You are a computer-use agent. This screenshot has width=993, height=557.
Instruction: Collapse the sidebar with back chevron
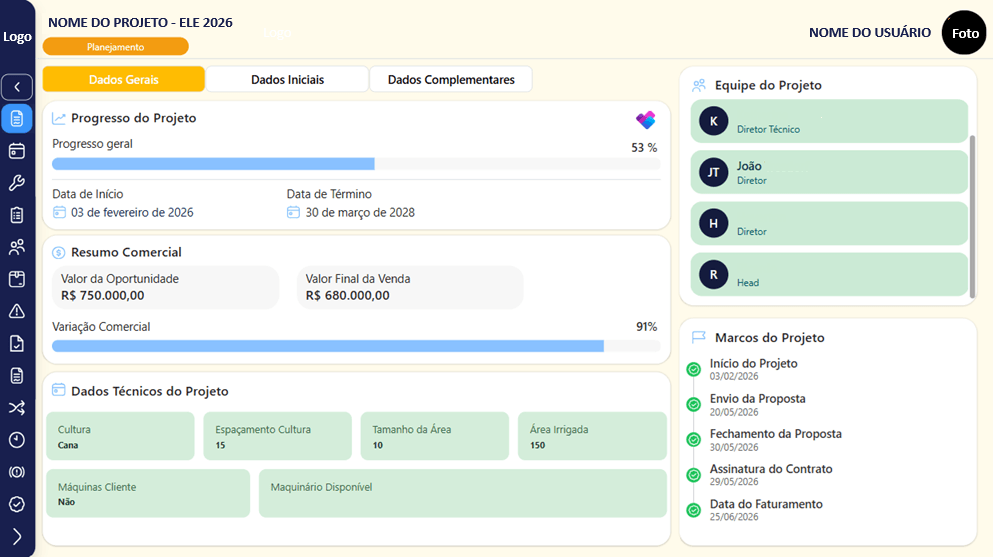[17, 87]
